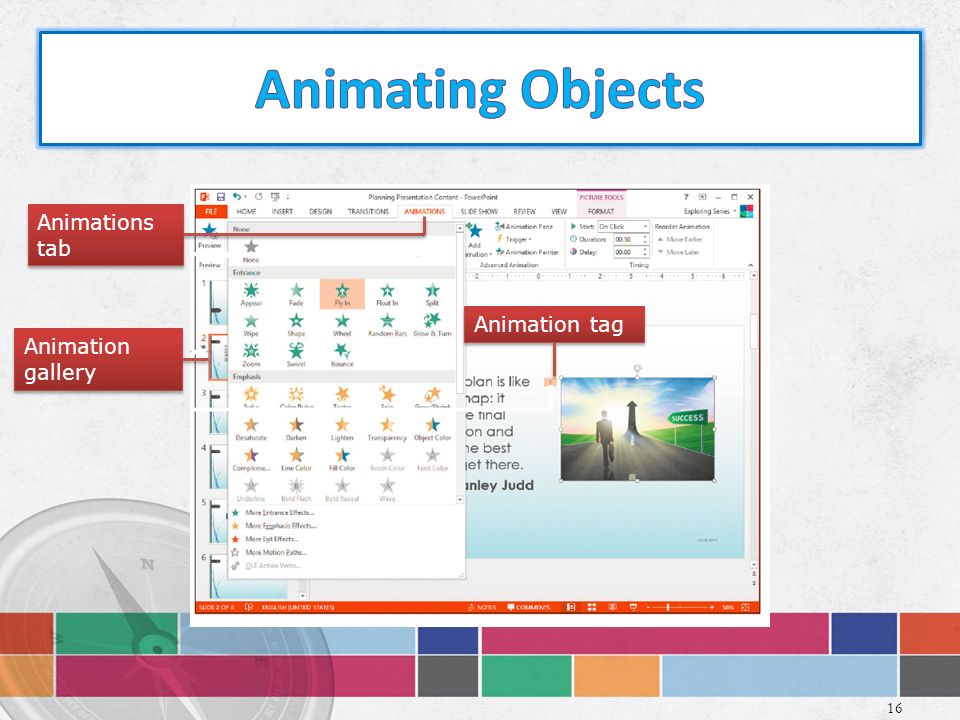
Task: Choose the Wipe entrance animation
Action: (251, 325)
